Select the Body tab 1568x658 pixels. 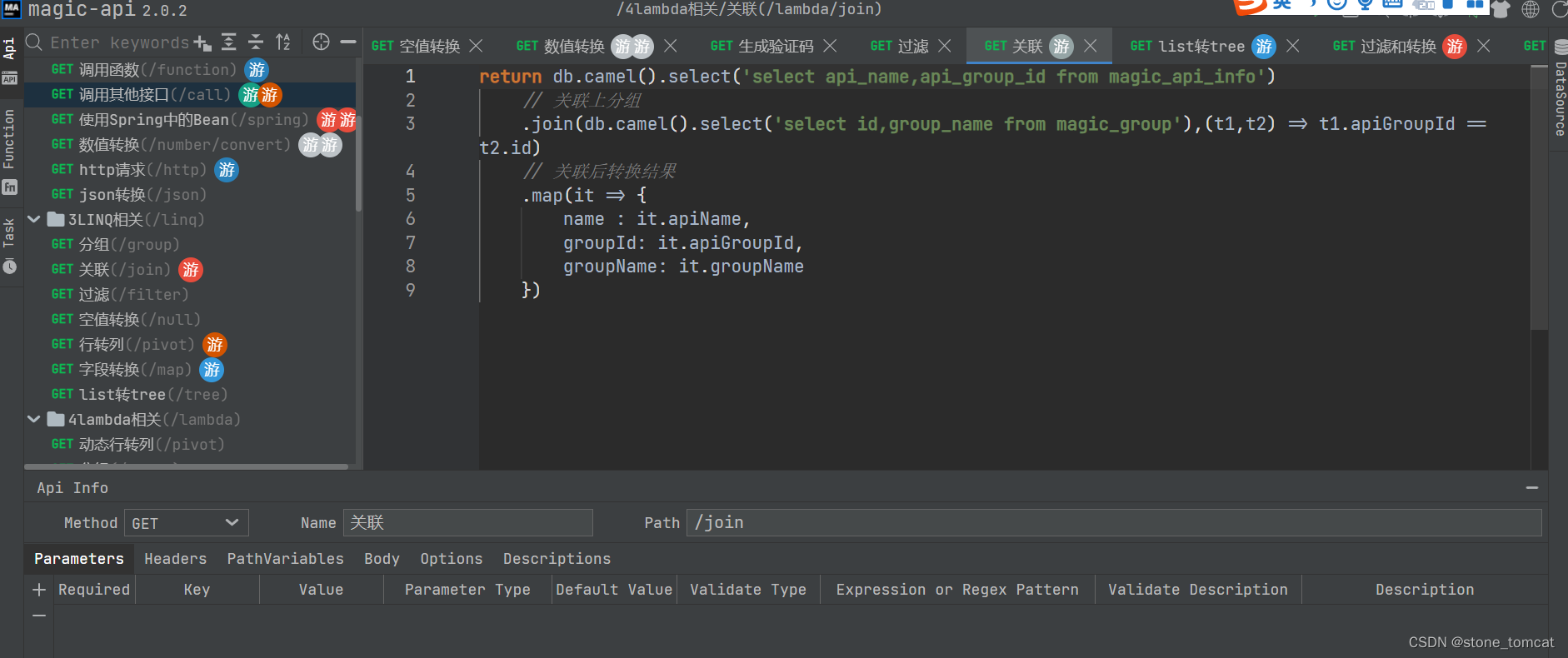(x=382, y=559)
